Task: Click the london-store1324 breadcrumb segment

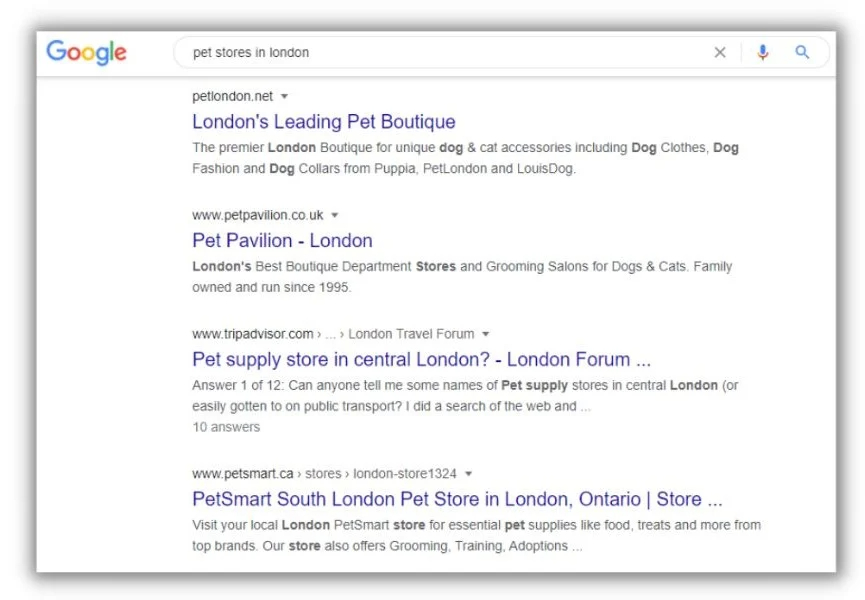Action: [403, 473]
